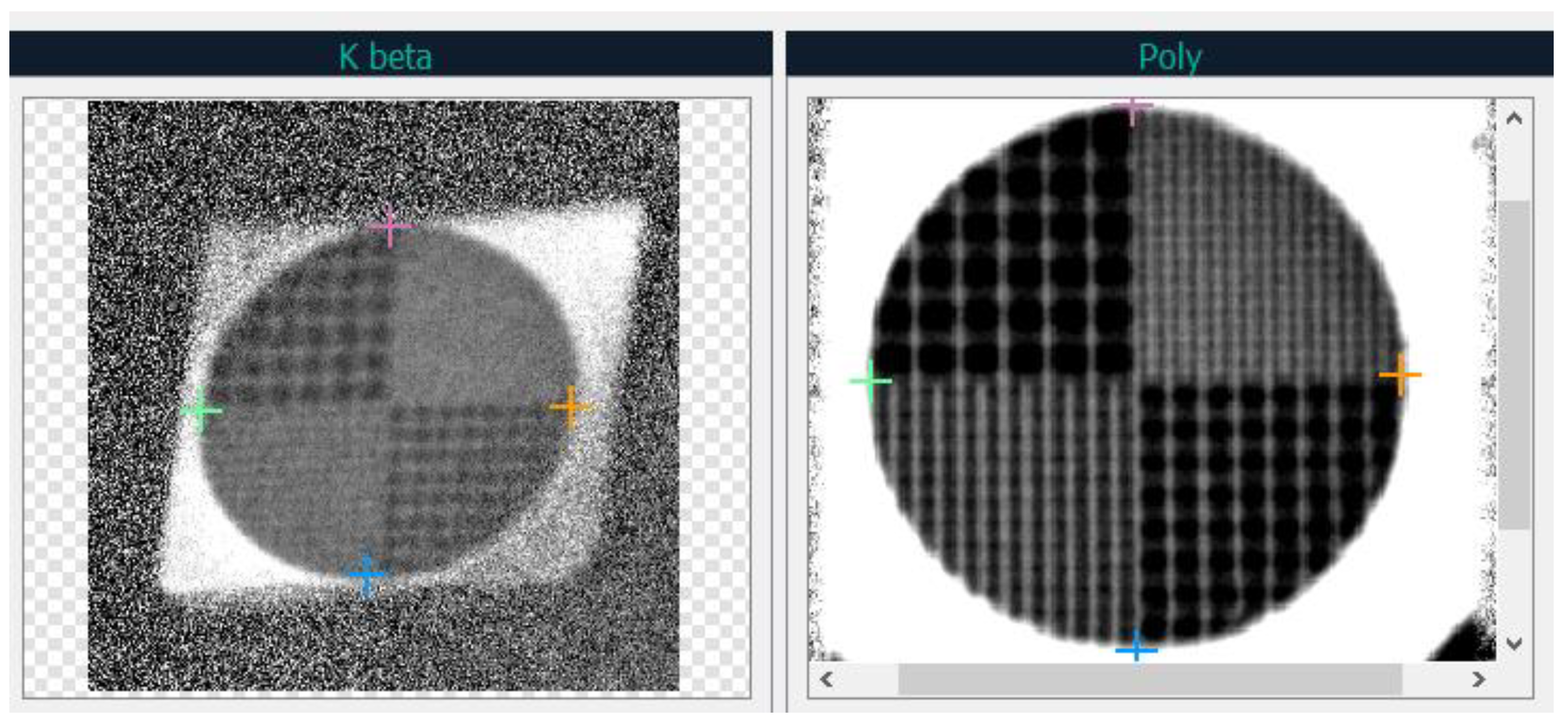Viewport: 1568px width, 727px height.
Task: Click the blue crosshair marker in K beta image
Action: [x=367, y=574]
